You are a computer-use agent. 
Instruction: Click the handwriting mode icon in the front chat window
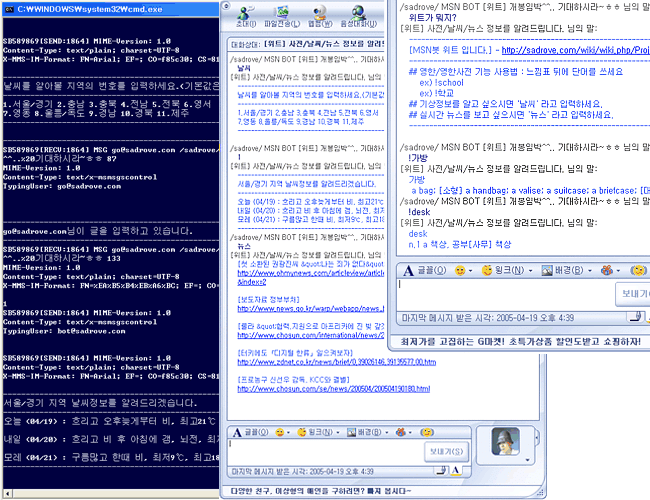point(635,317)
